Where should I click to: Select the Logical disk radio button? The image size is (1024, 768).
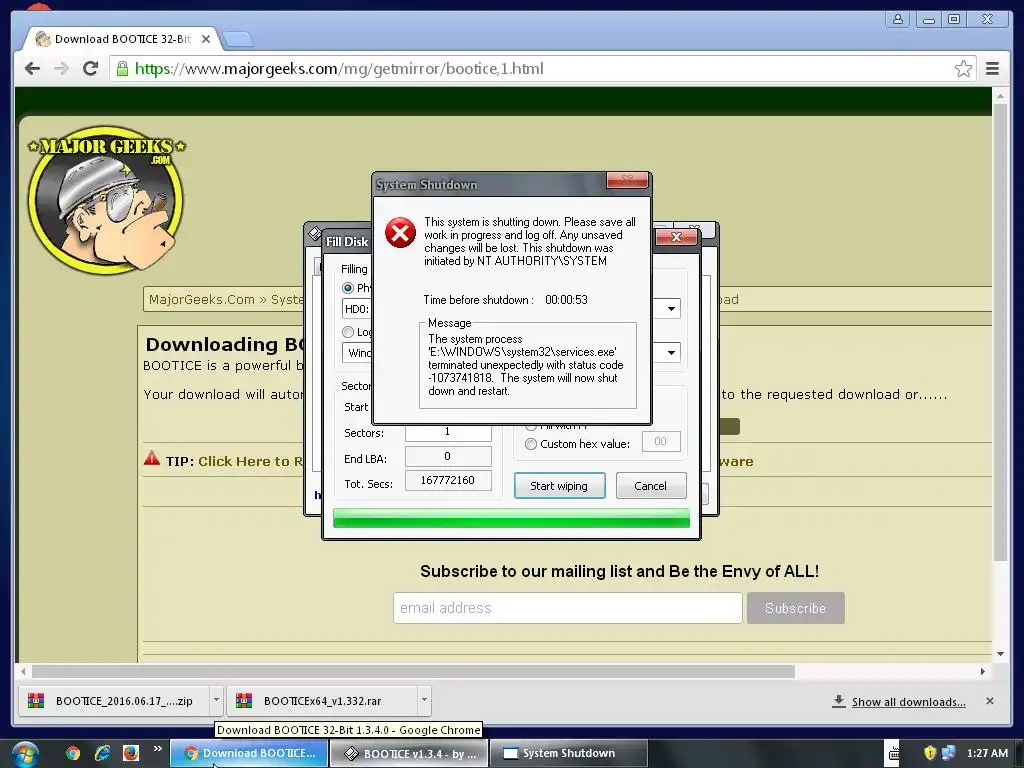(347, 332)
